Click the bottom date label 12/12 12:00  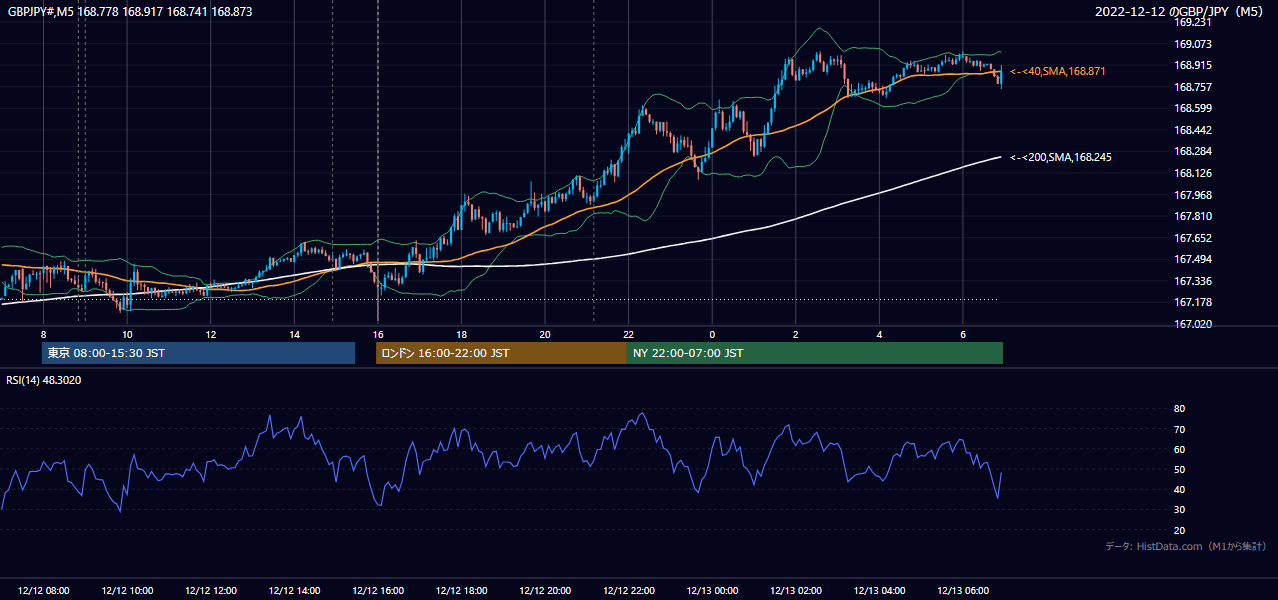(x=210, y=591)
